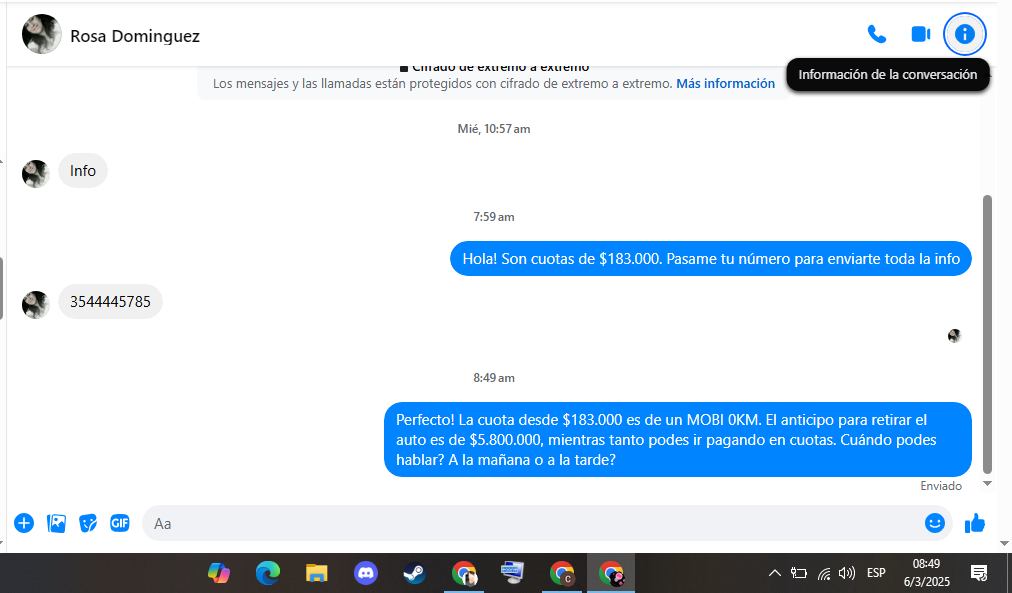Switch to Chrome window with C badge
Viewport: 1012px width, 593px height.
[x=562, y=573]
